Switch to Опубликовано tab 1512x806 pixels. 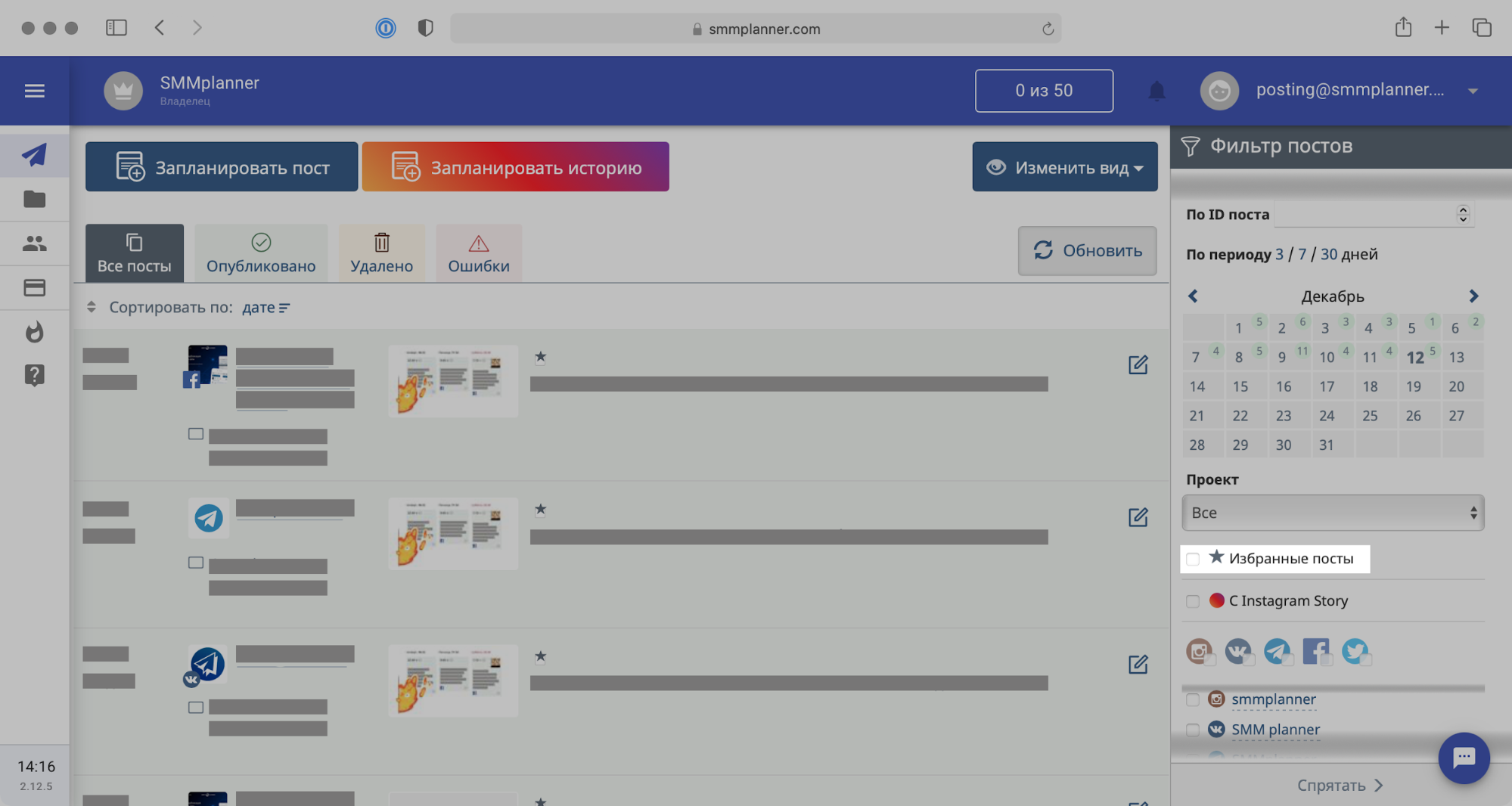coord(261,253)
